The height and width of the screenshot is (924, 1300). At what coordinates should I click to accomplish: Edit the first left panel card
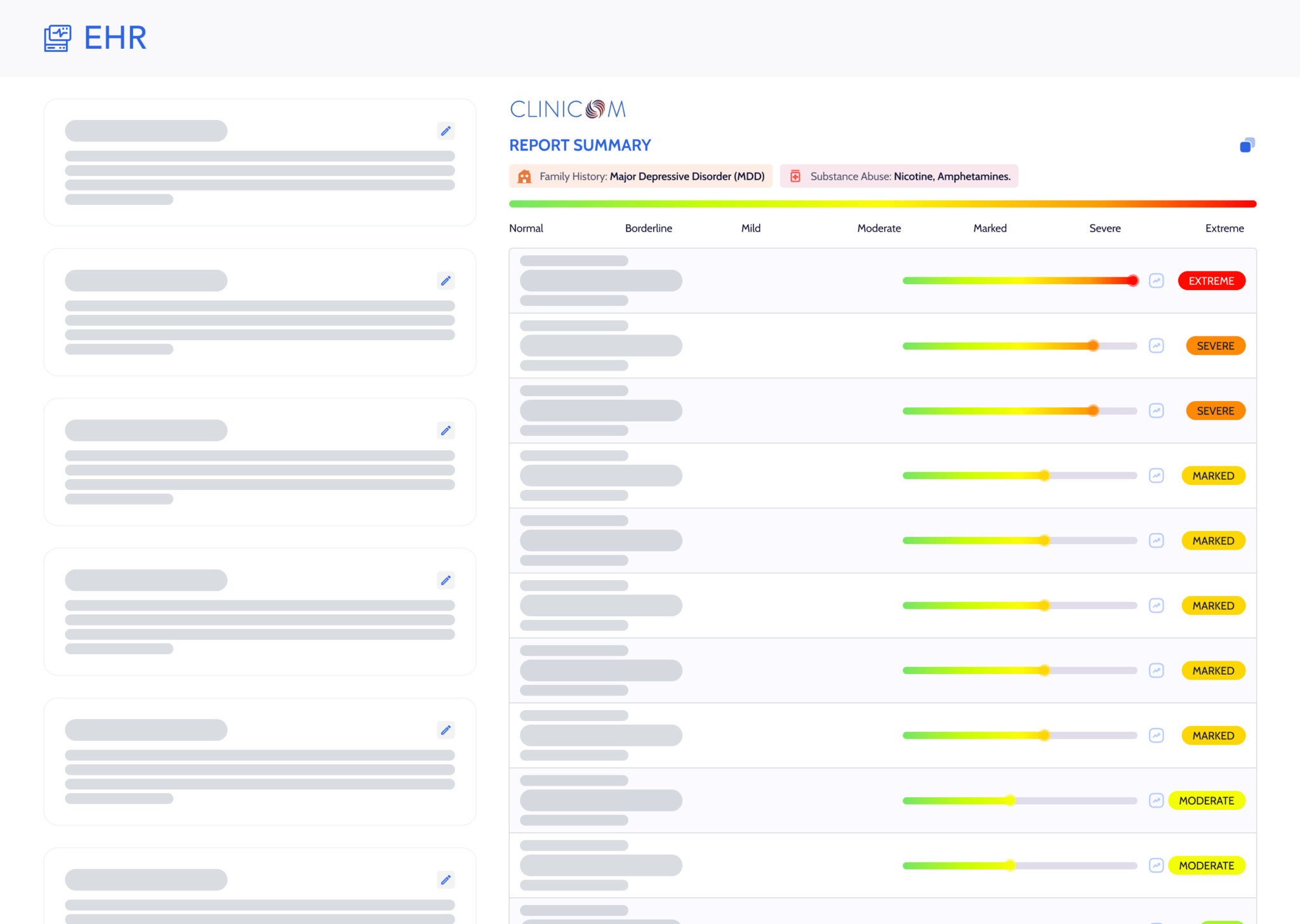(446, 131)
